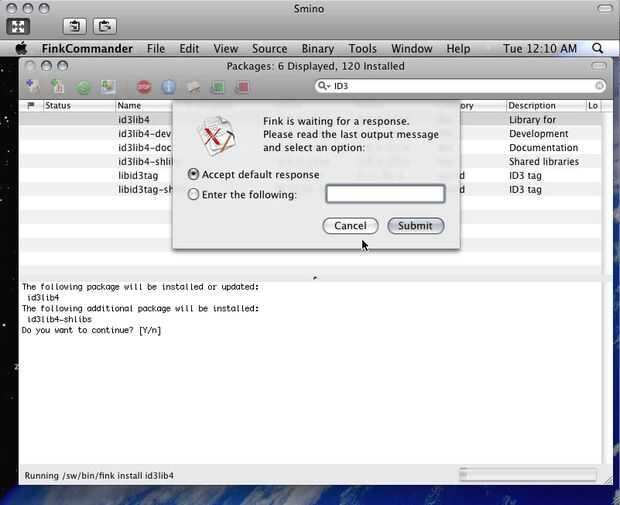
Task: Click the update-all picture toolbar icon
Action: pyautogui.click(x=108, y=86)
